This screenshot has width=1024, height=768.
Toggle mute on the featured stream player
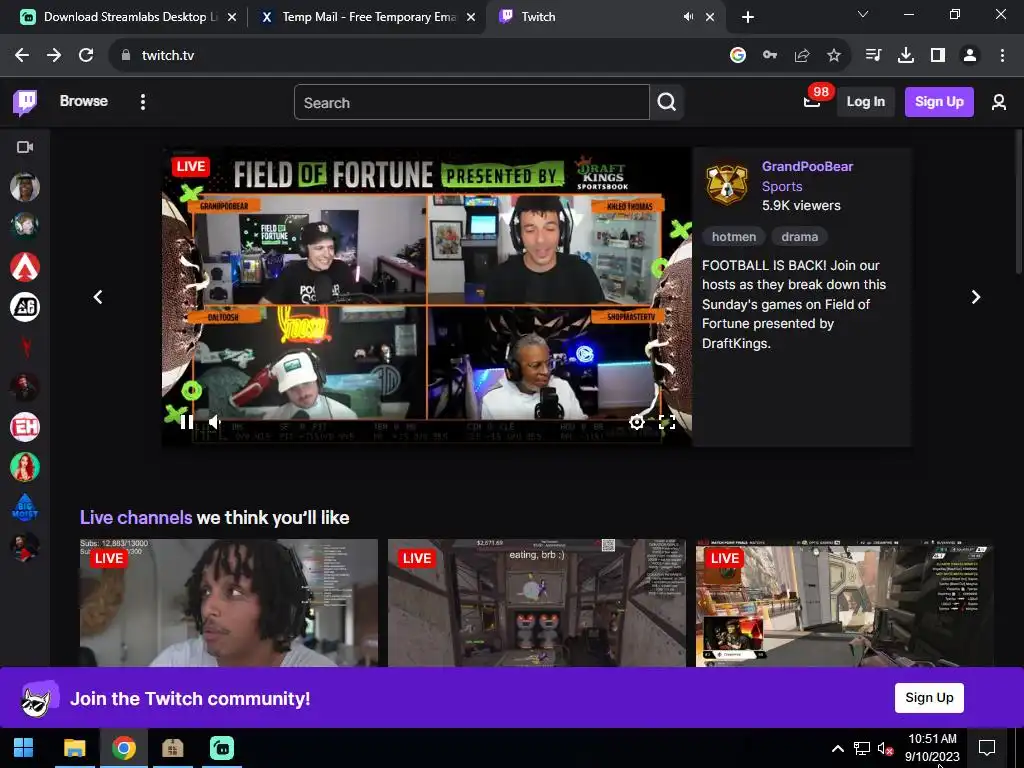point(215,423)
